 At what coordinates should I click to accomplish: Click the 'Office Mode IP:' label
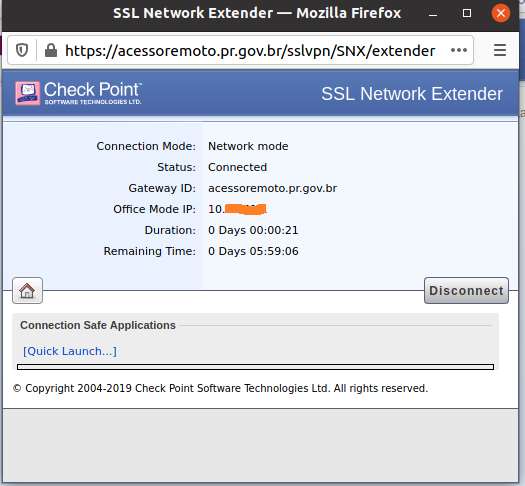[154, 209]
